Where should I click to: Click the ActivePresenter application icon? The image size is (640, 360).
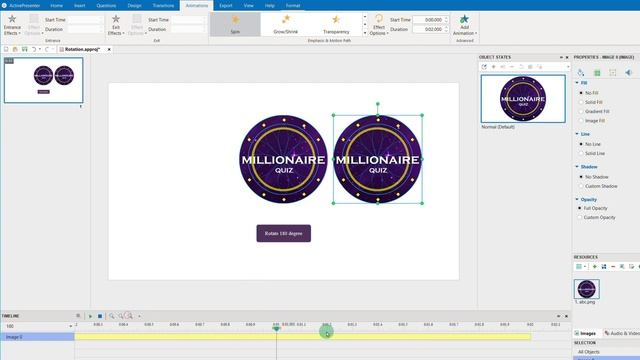pyautogui.click(x=4, y=5)
